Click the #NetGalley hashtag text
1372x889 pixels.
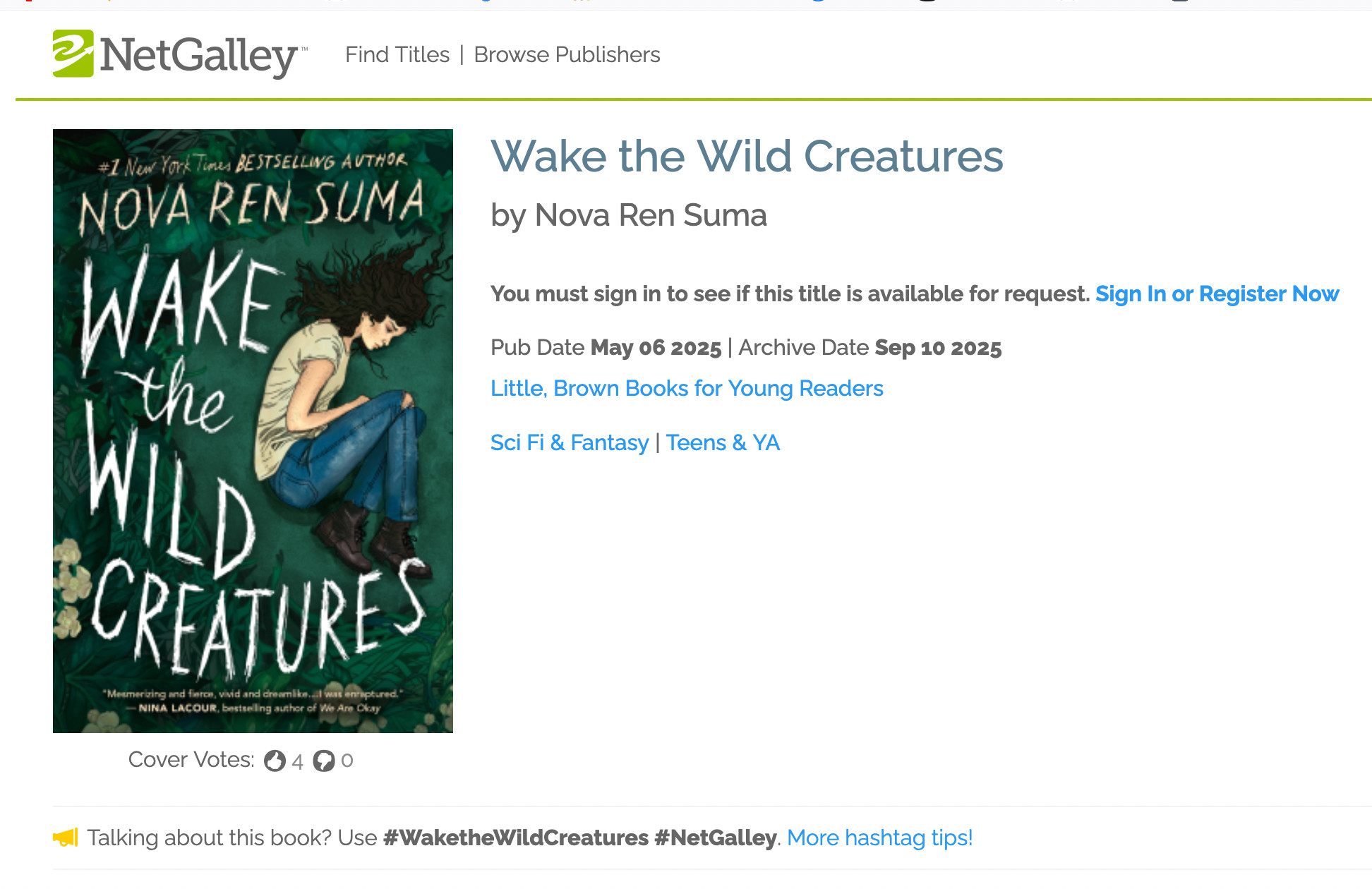pos(715,837)
